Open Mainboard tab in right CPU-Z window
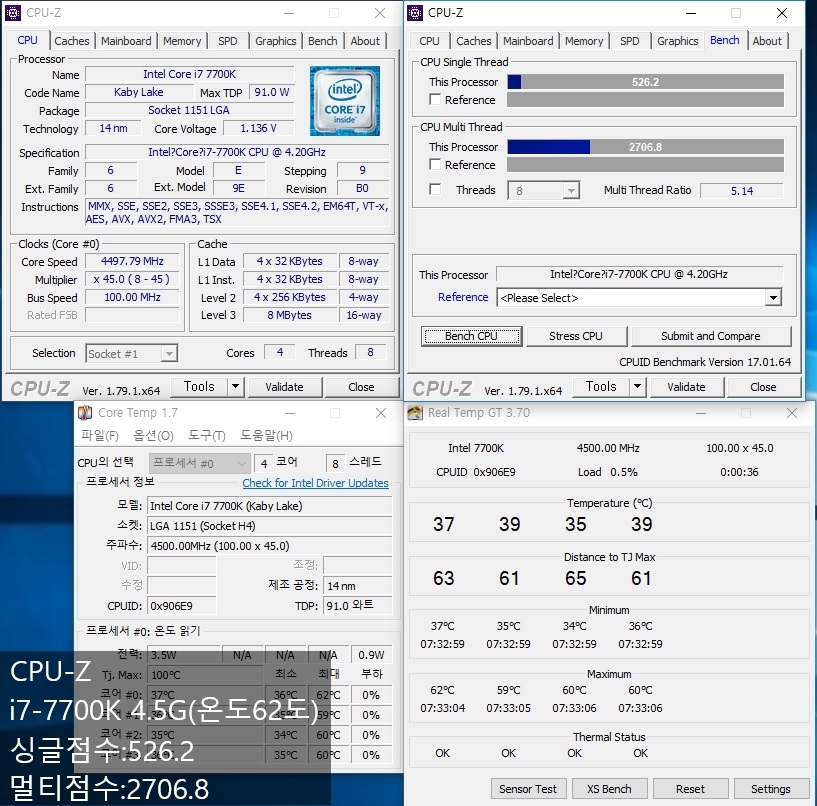The image size is (817, 806). click(528, 41)
